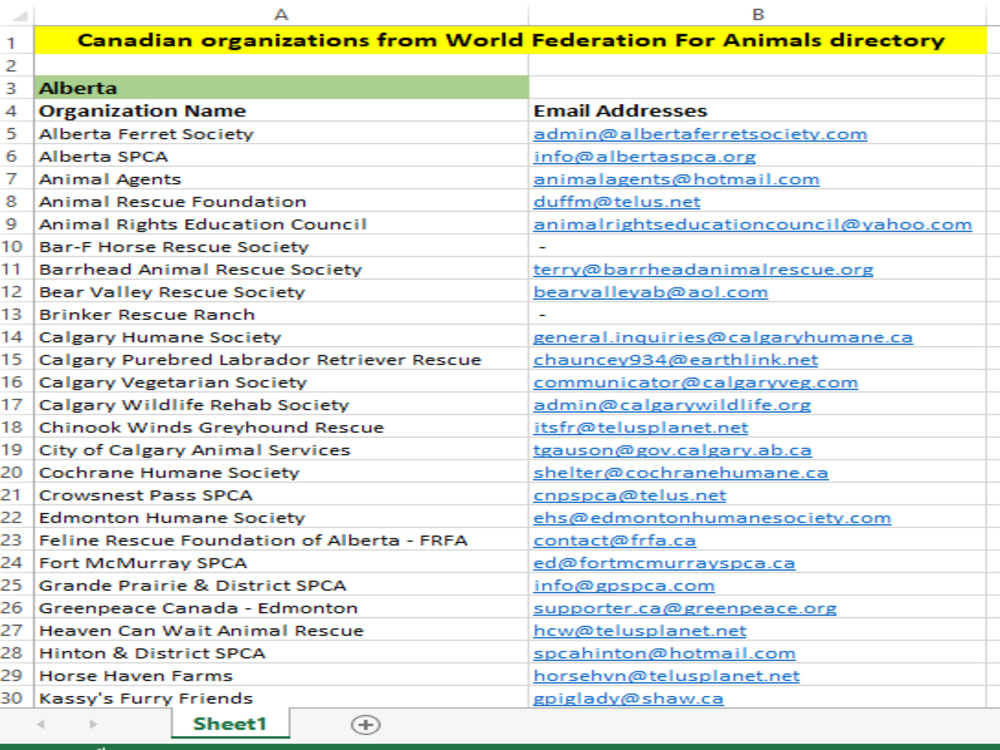The image size is (1000, 750).
Task: Open cnpspca@telus.net link
Action: [629, 495]
